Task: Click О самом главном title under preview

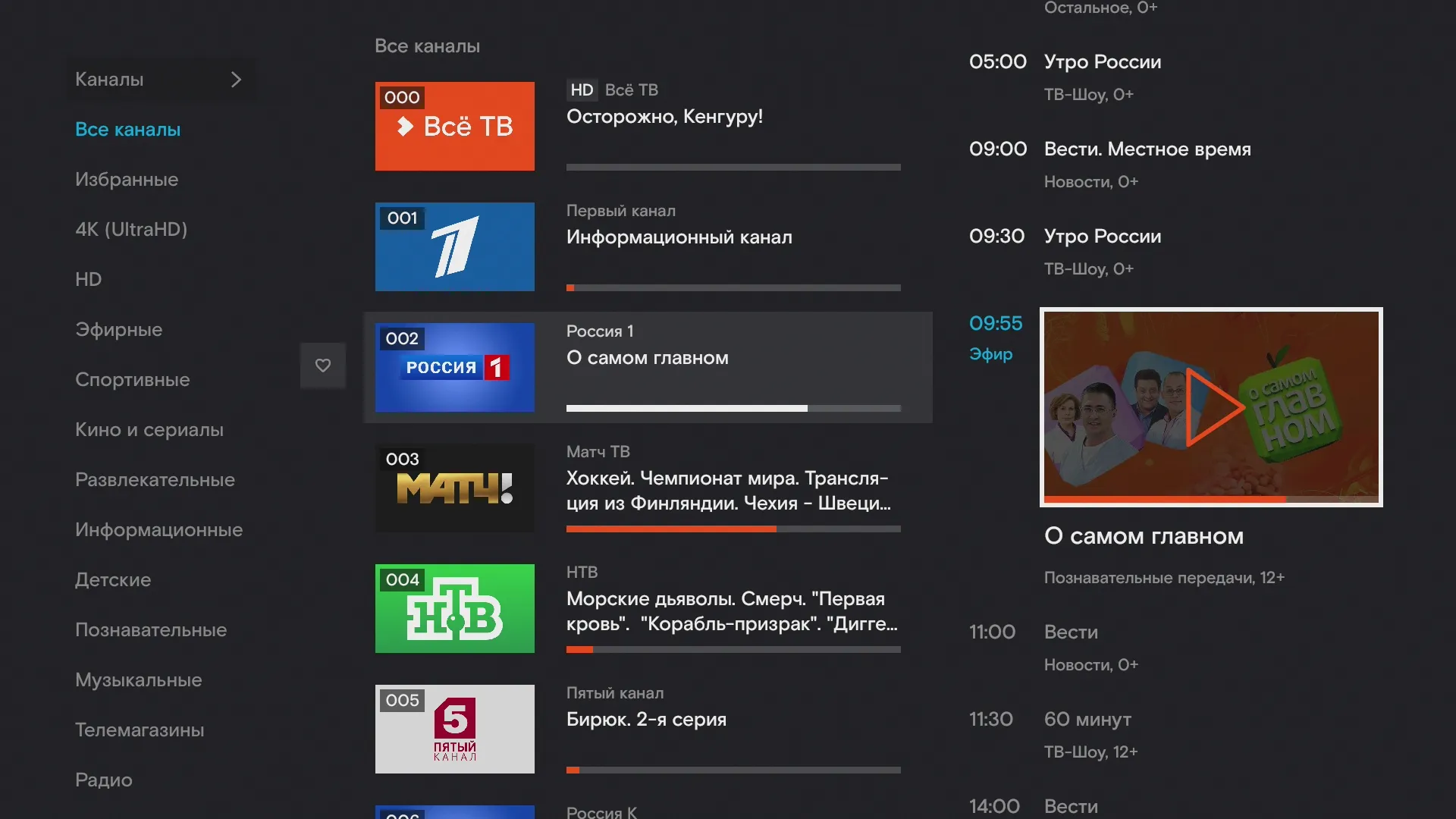Action: tap(1144, 537)
